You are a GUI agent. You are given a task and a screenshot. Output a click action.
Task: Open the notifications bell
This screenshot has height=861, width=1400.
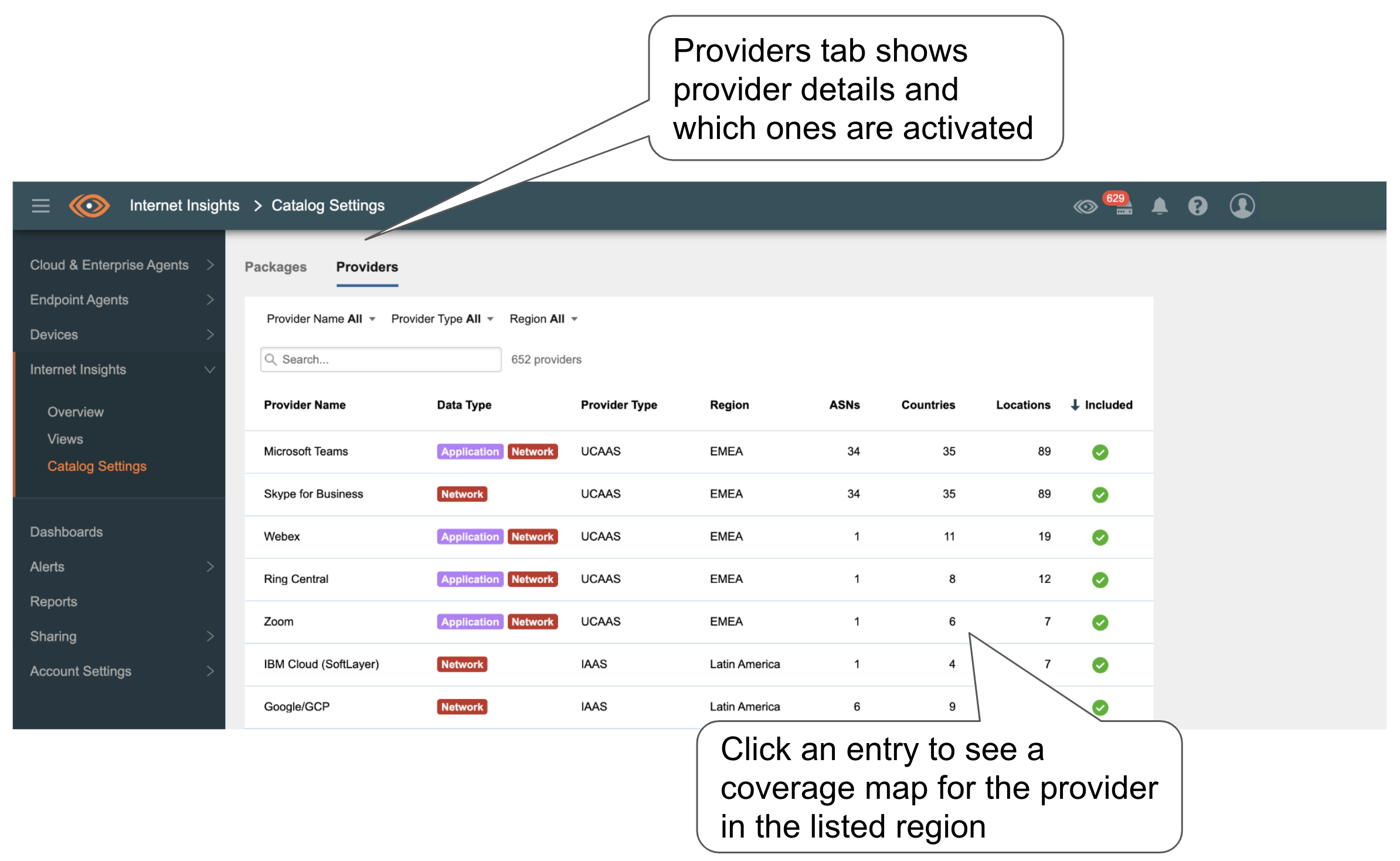[x=1160, y=206]
